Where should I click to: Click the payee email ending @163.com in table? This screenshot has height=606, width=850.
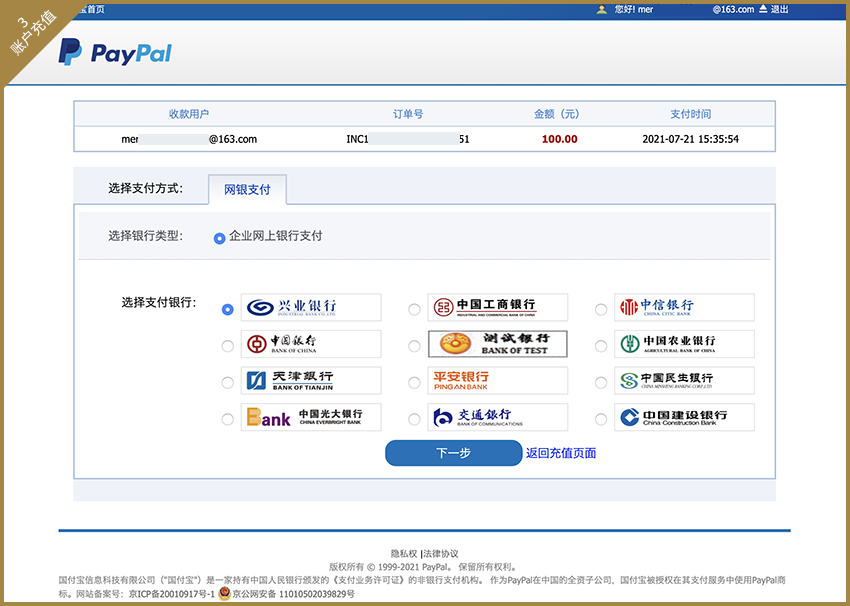pos(189,139)
